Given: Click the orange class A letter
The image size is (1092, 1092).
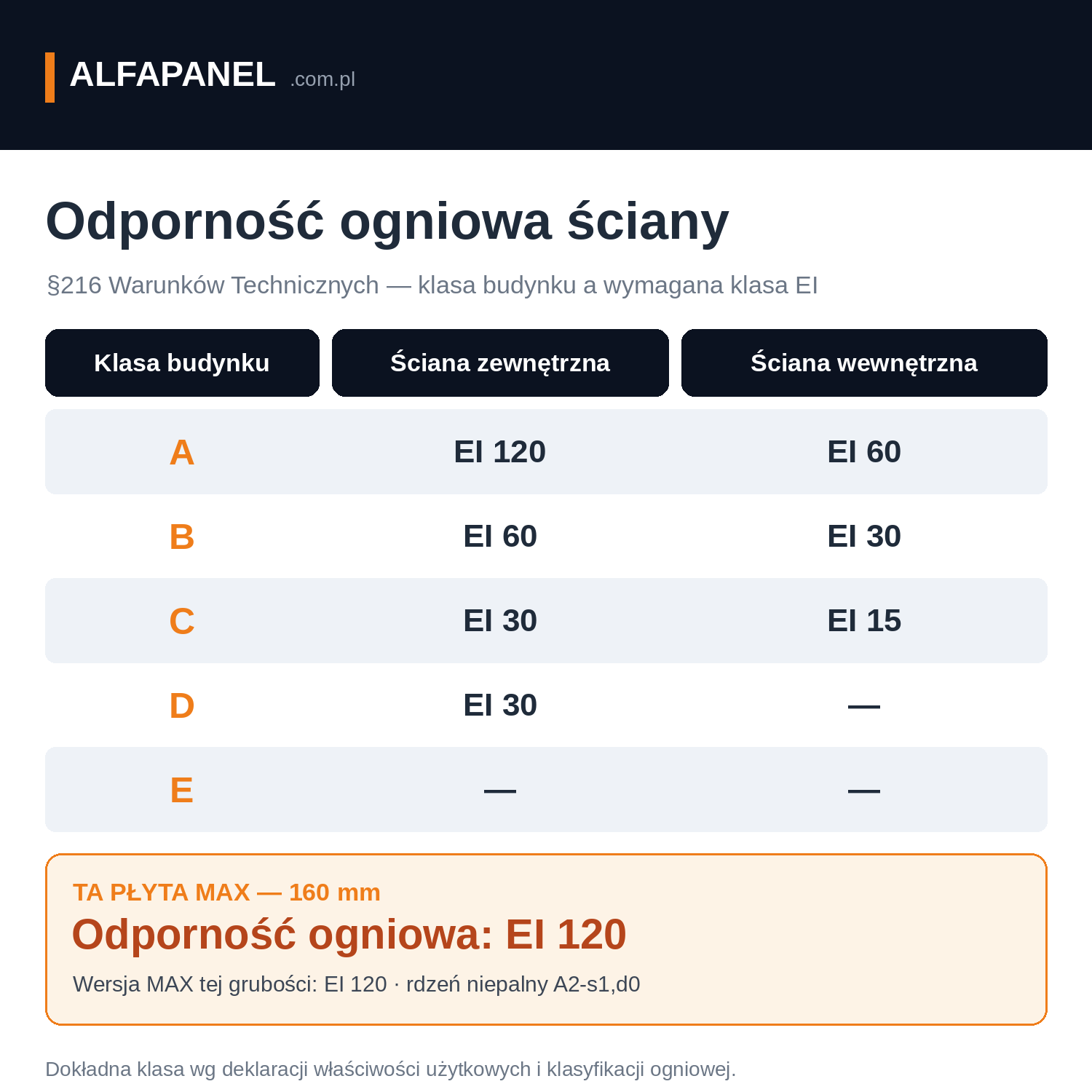Looking at the screenshot, I should coord(182,452).
